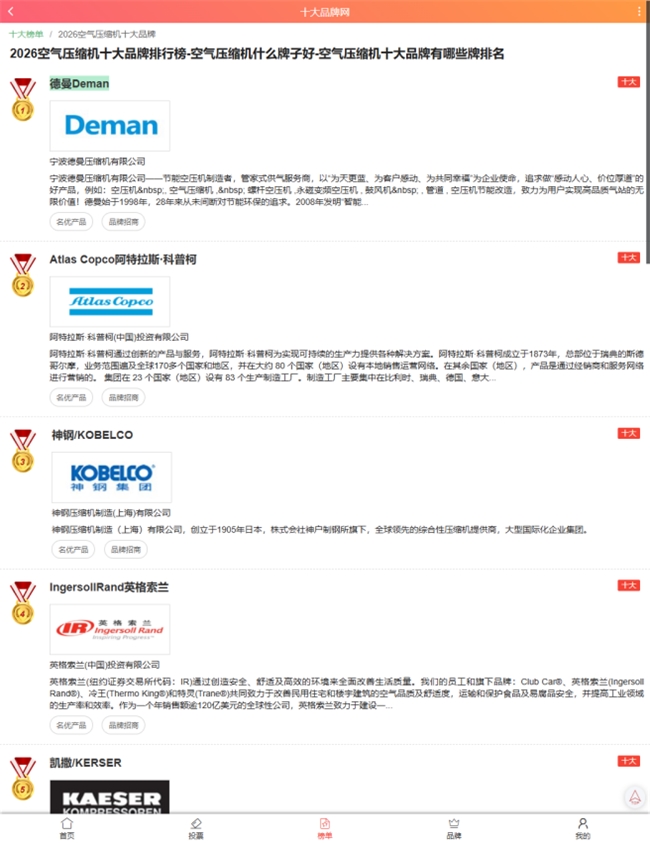Open the Atlas Copco logo thumbnail
Image resolution: width=650 pixels, height=843 pixels.
[110, 302]
